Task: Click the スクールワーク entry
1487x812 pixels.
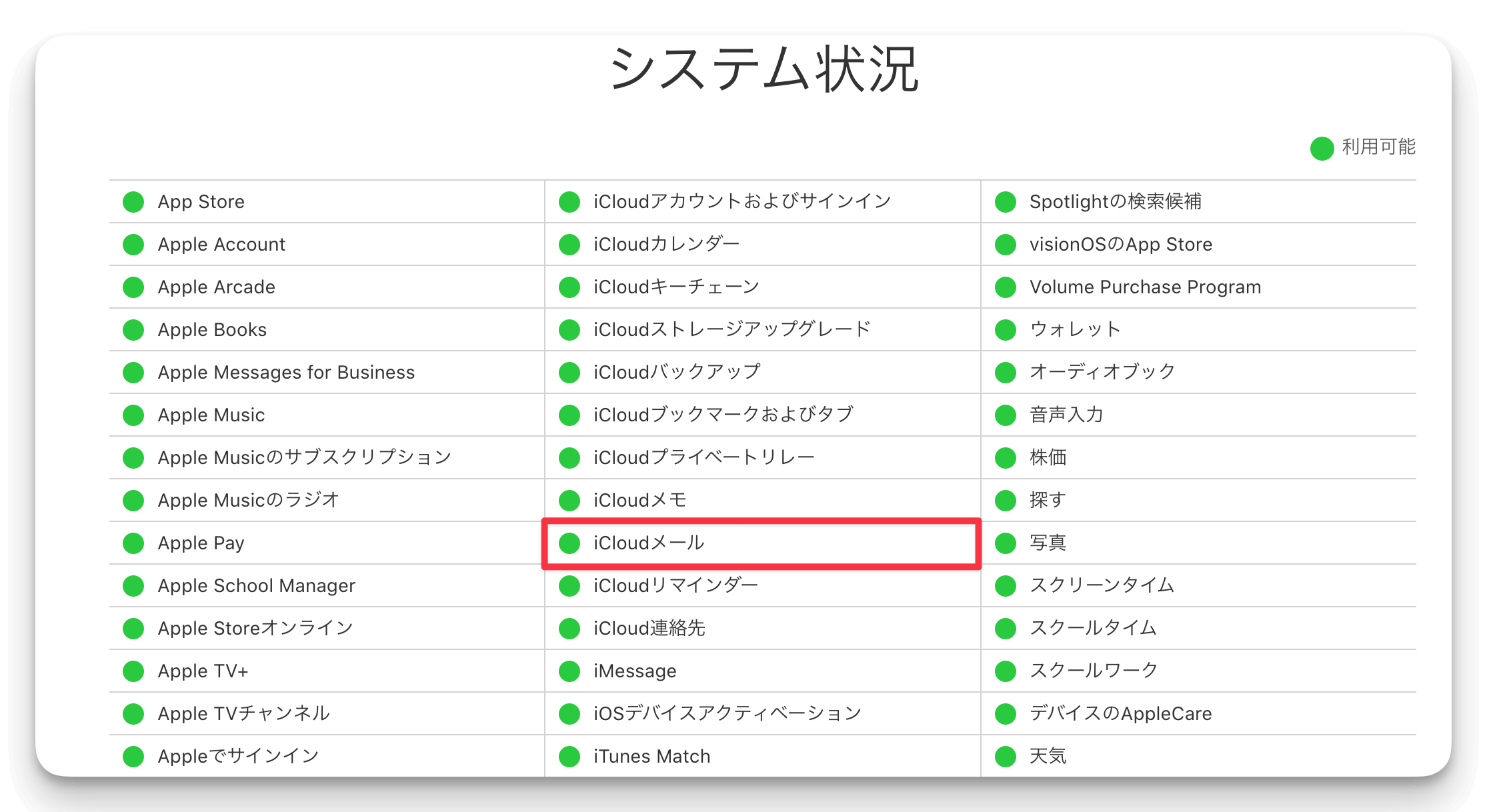Action: pyautogui.click(x=1094, y=671)
